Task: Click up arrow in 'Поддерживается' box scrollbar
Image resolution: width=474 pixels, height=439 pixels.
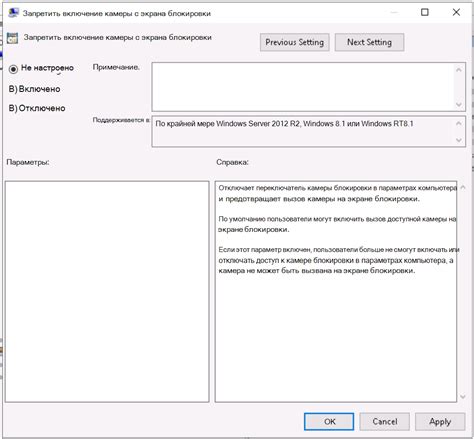Action: click(x=459, y=123)
